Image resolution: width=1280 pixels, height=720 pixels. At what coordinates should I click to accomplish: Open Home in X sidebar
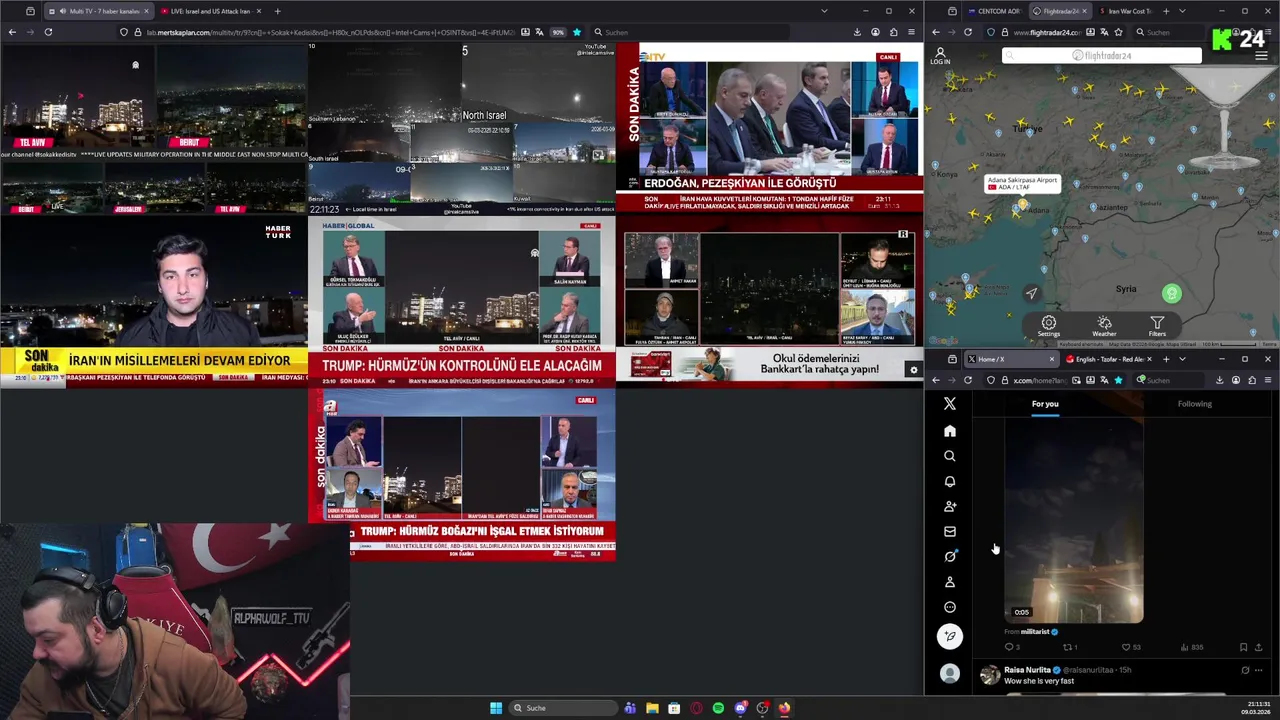click(950, 431)
